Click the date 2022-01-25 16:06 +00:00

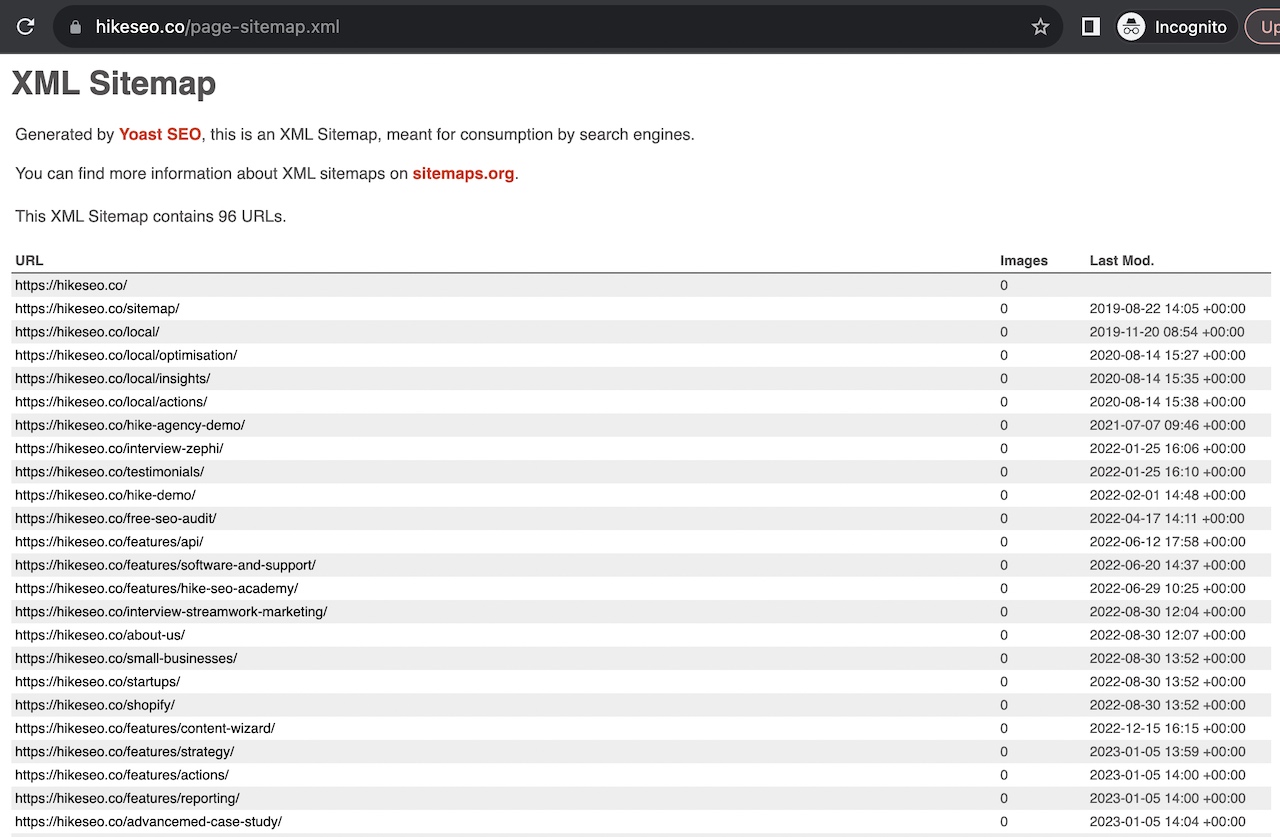pyautogui.click(x=1167, y=448)
